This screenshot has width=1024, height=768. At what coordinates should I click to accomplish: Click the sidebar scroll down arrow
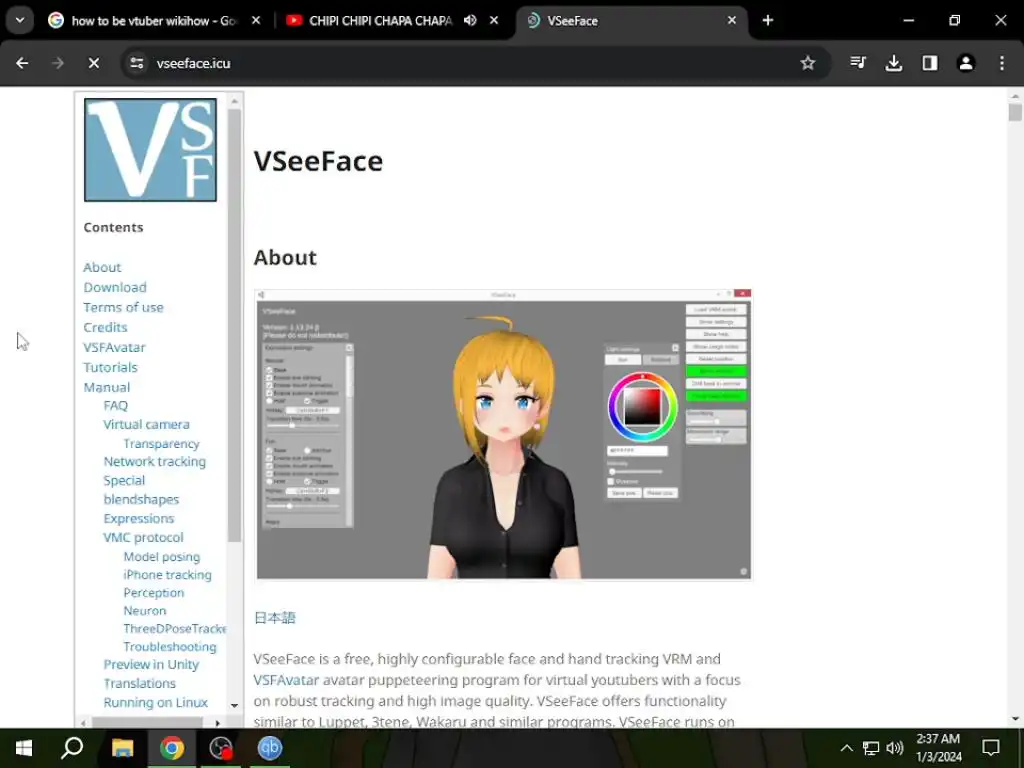tap(234, 705)
